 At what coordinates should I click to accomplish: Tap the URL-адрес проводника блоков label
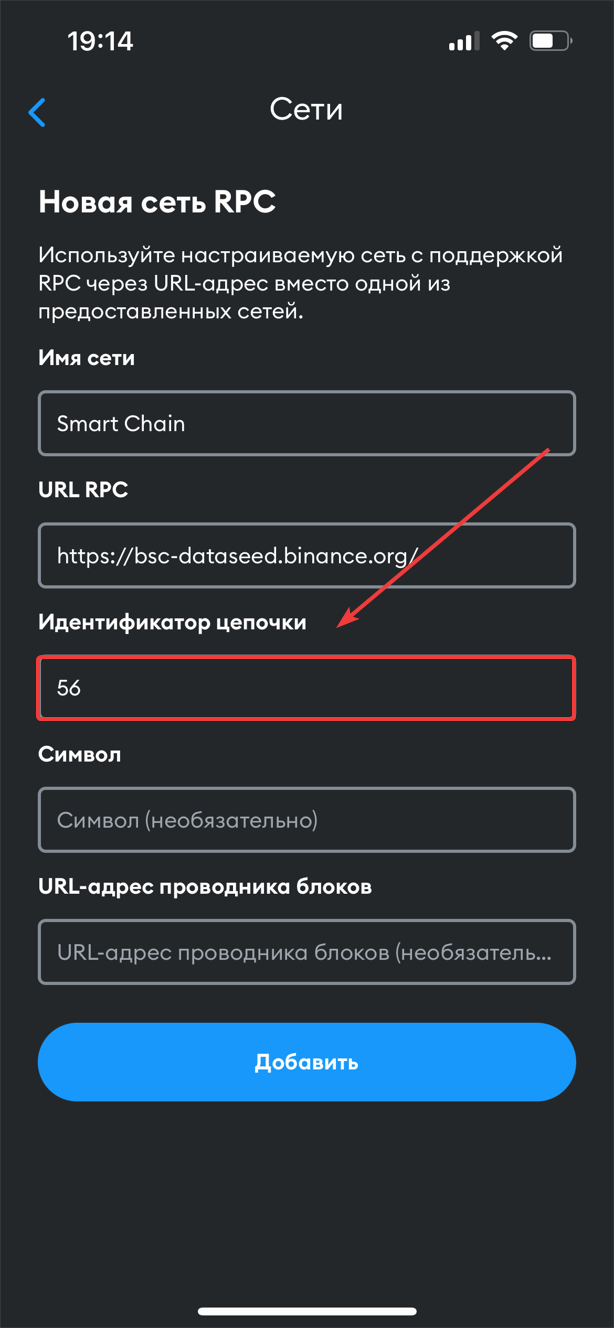205,886
